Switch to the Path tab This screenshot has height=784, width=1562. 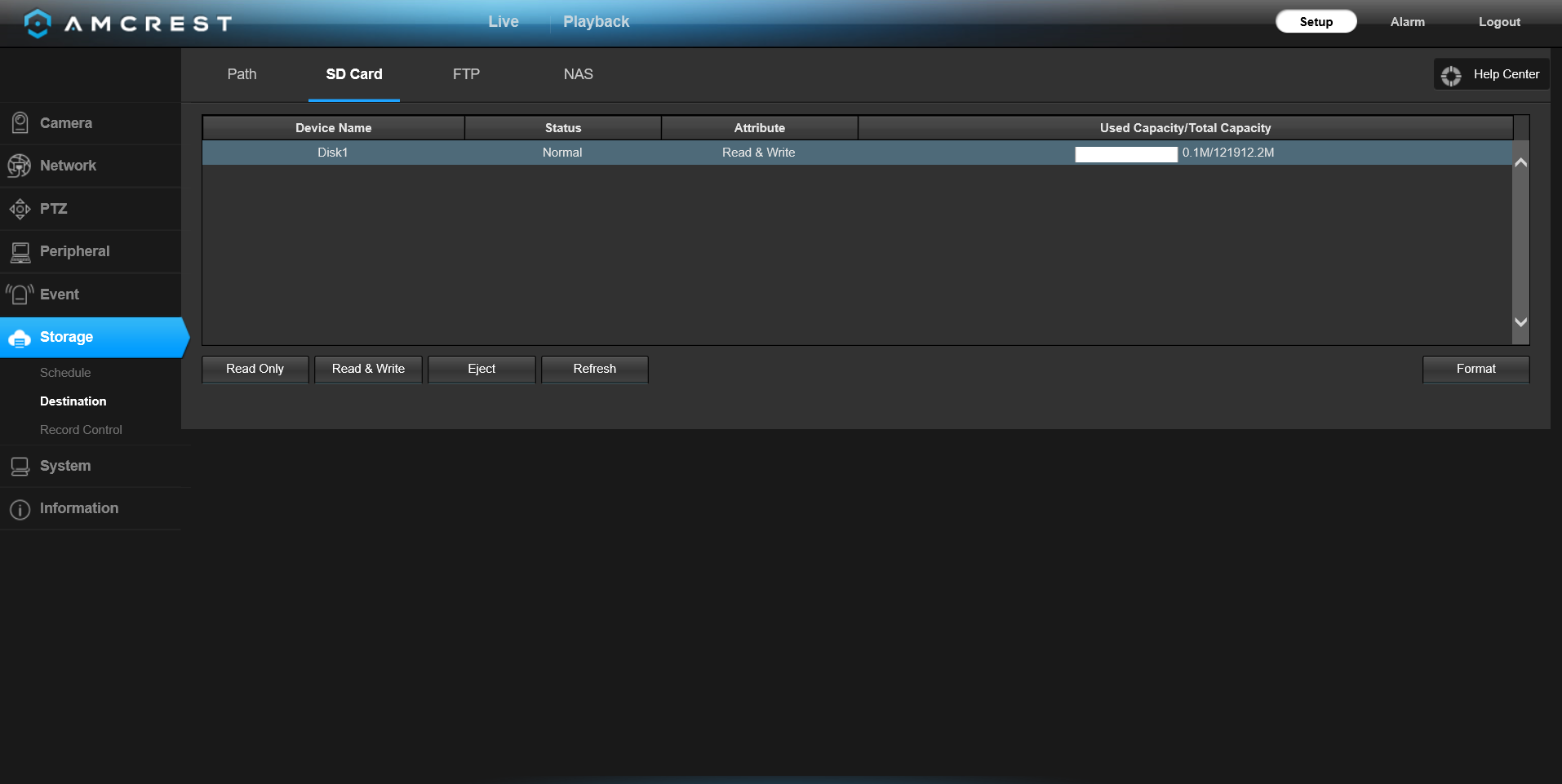[x=242, y=74]
